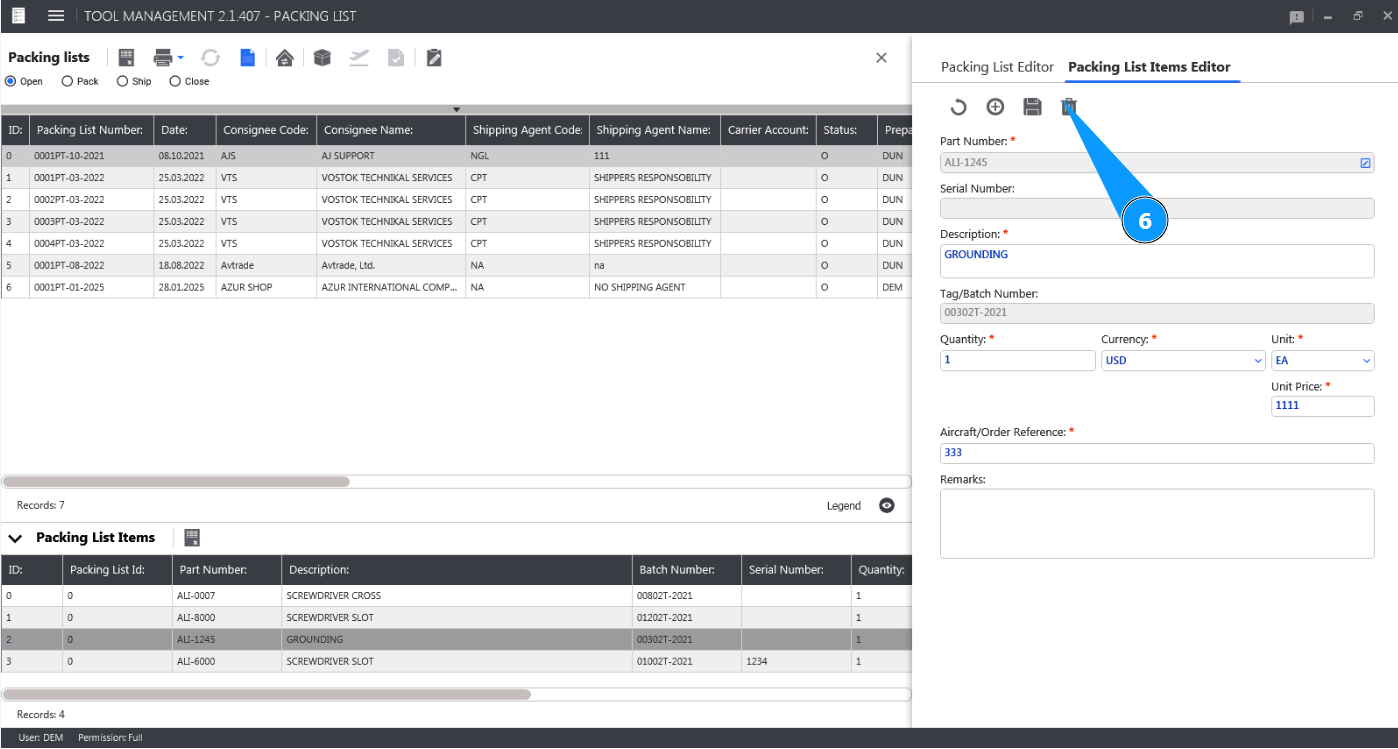Click the blue document icon in toolbar

tap(247, 58)
